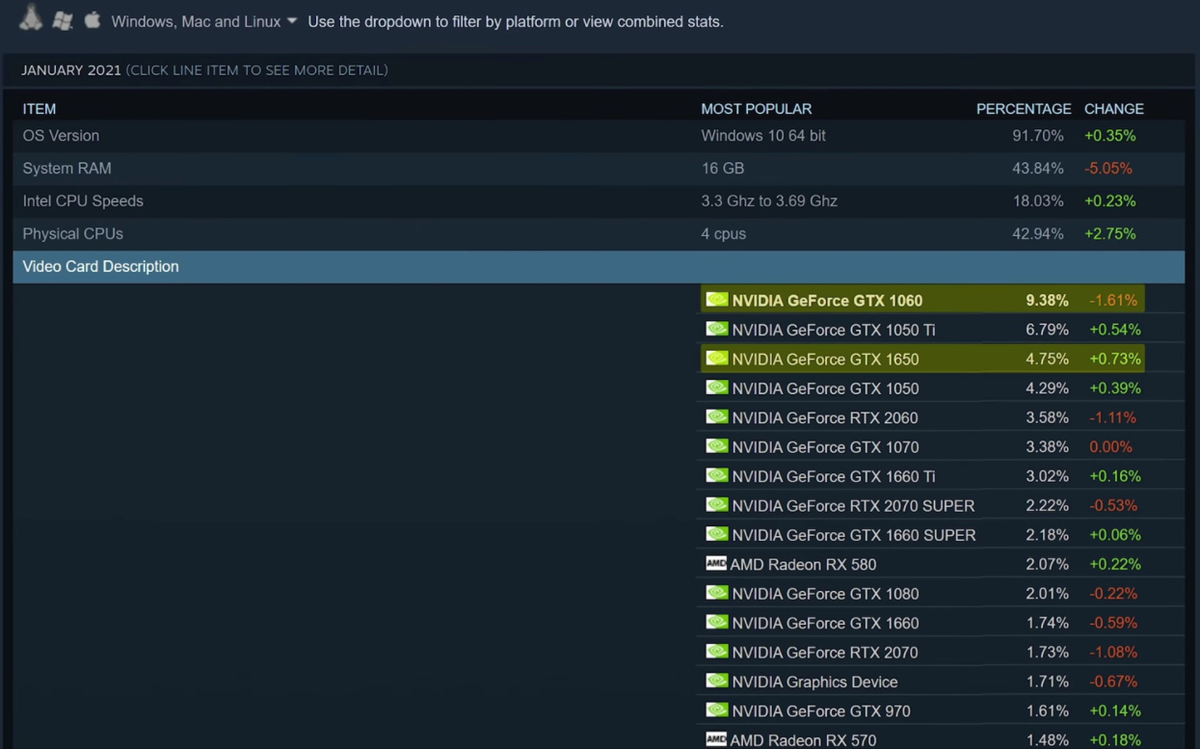
Task: Select the Apple platform icon
Action: (x=91, y=18)
